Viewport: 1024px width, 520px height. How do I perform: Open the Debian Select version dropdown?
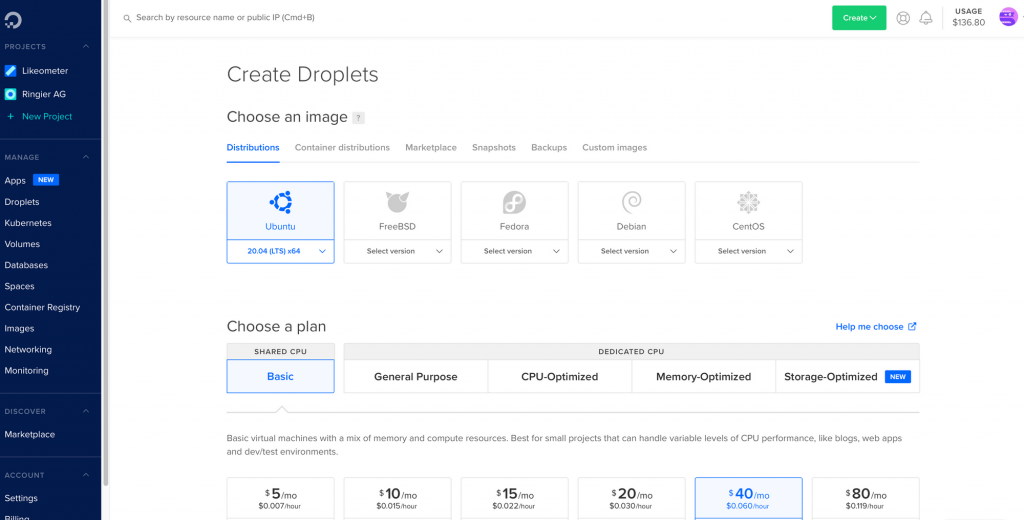[632, 251]
